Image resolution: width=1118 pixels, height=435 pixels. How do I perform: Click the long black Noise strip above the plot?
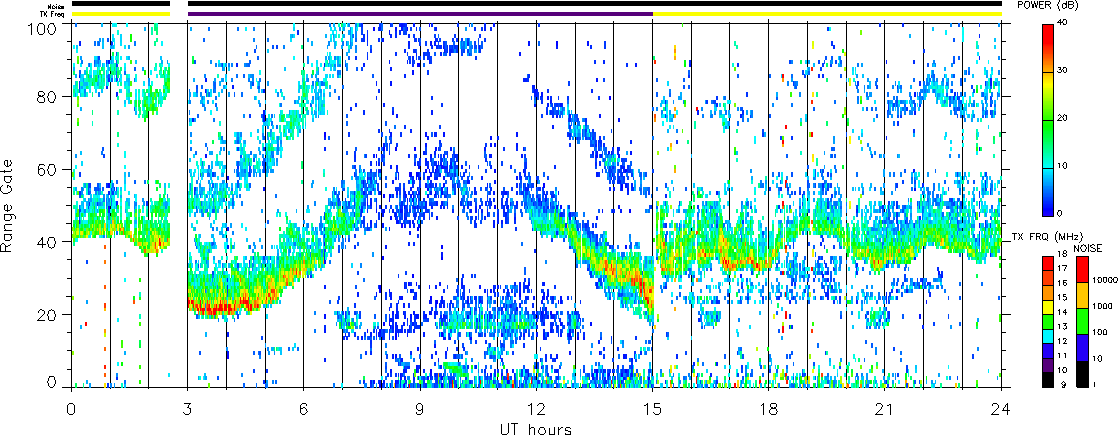tap(595, 4)
